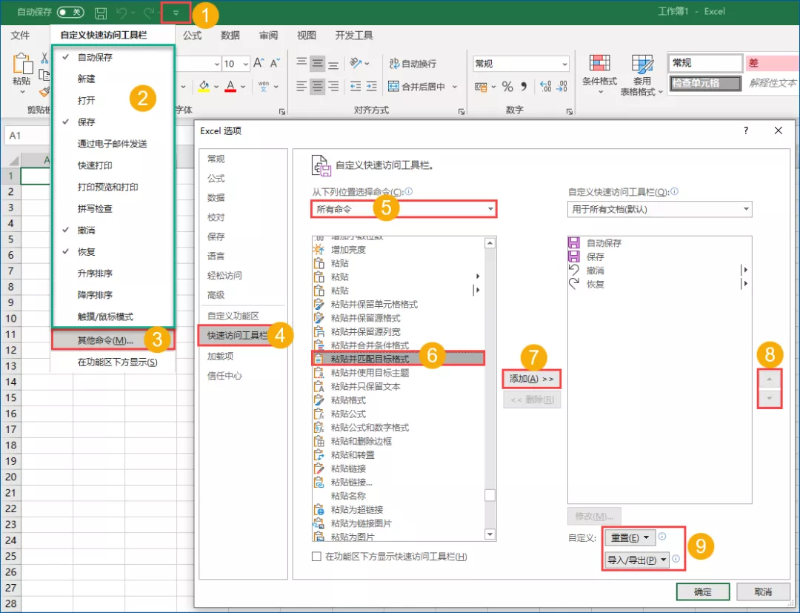Click the 合并后居中 merge button
The image size is (800, 613).
coord(417,86)
